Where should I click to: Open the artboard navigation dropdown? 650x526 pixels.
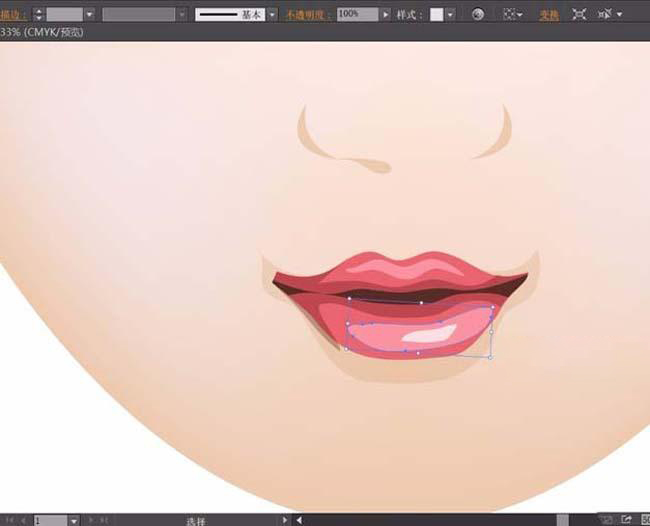[74, 520]
